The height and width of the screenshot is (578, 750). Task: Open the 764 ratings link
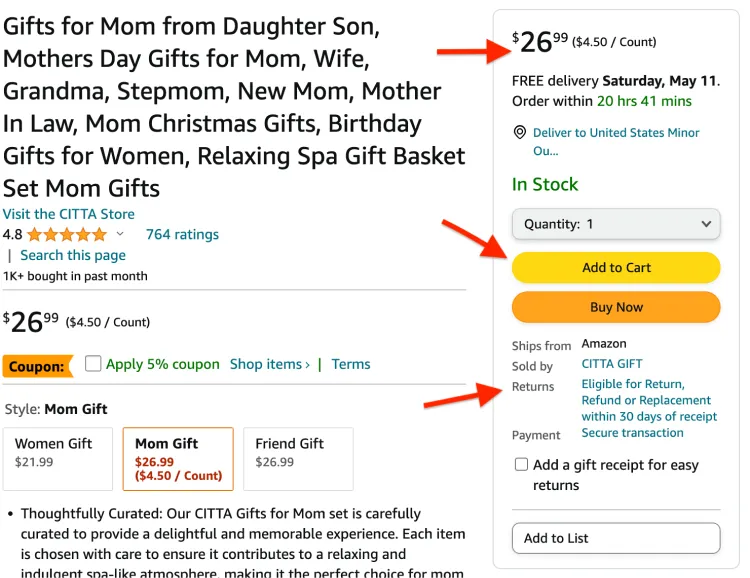tap(182, 234)
